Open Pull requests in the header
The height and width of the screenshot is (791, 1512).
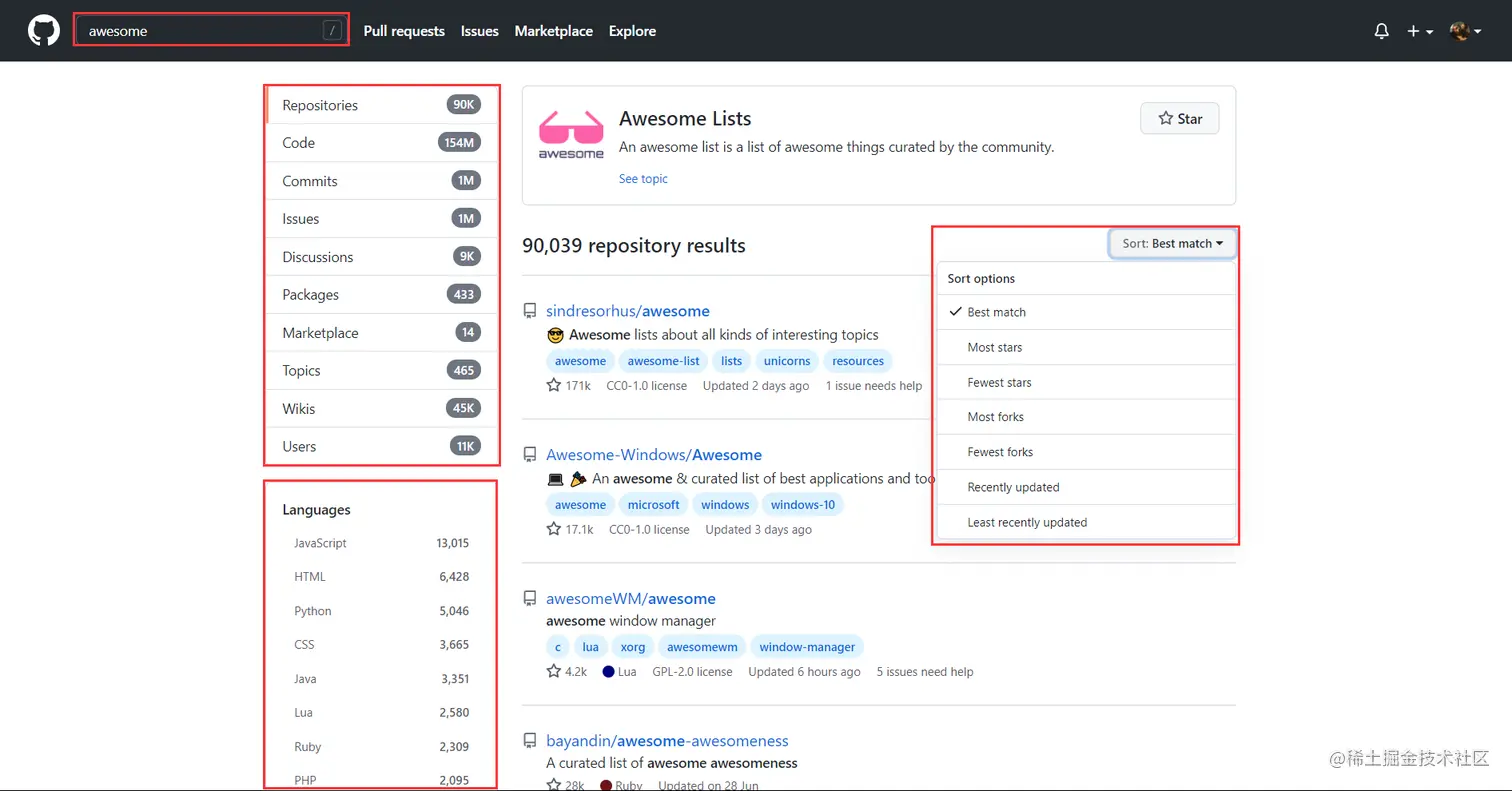[404, 31]
